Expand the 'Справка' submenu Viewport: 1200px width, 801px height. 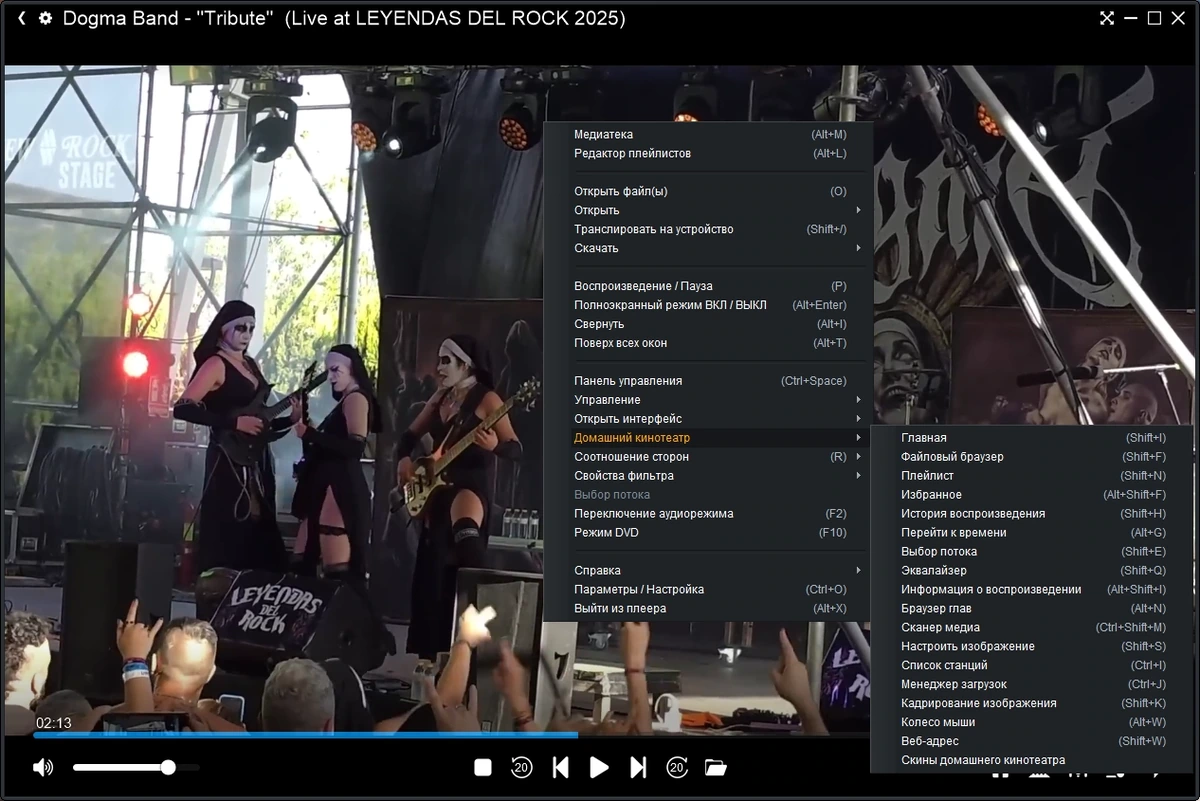click(710, 571)
